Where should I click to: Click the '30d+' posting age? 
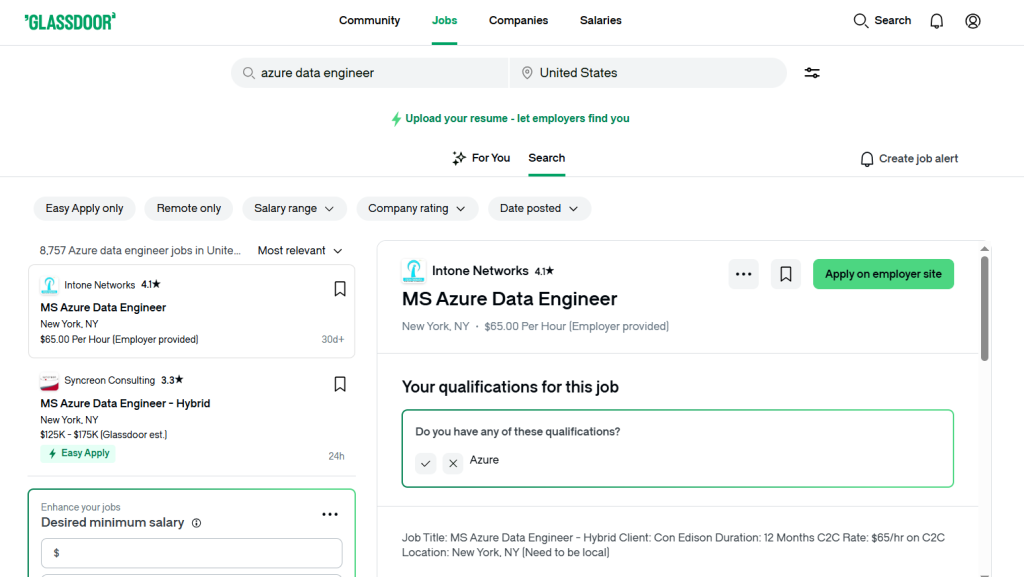click(332, 339)
